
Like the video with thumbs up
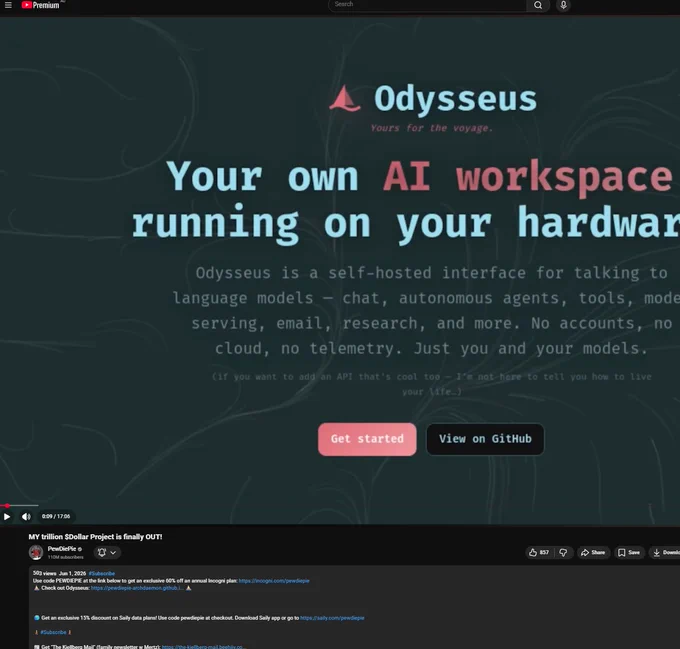[x=539, y=552]
